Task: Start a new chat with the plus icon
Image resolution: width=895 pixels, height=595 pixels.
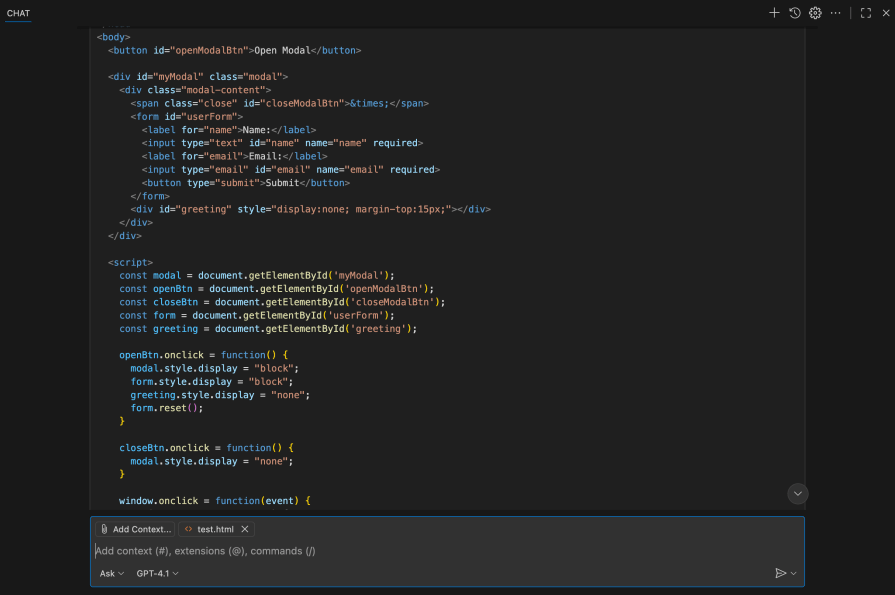Action: pos(774,13)
